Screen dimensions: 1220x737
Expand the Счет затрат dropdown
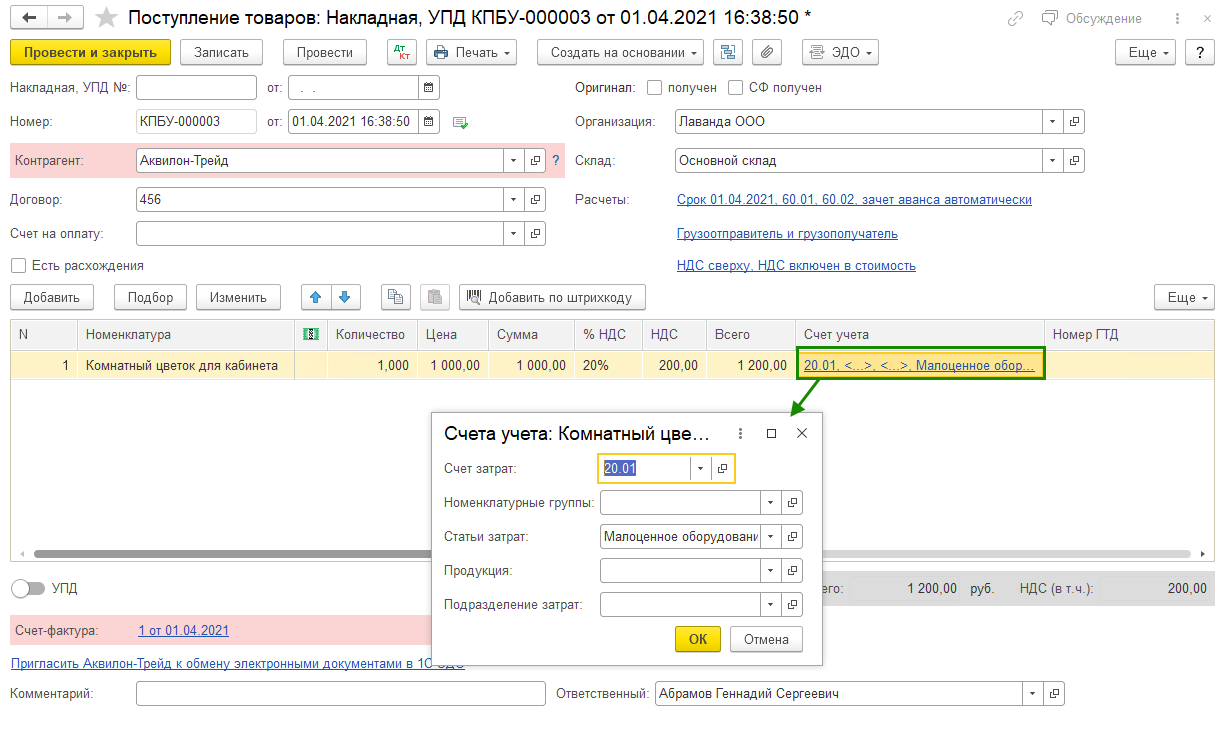tap(700, 468)
